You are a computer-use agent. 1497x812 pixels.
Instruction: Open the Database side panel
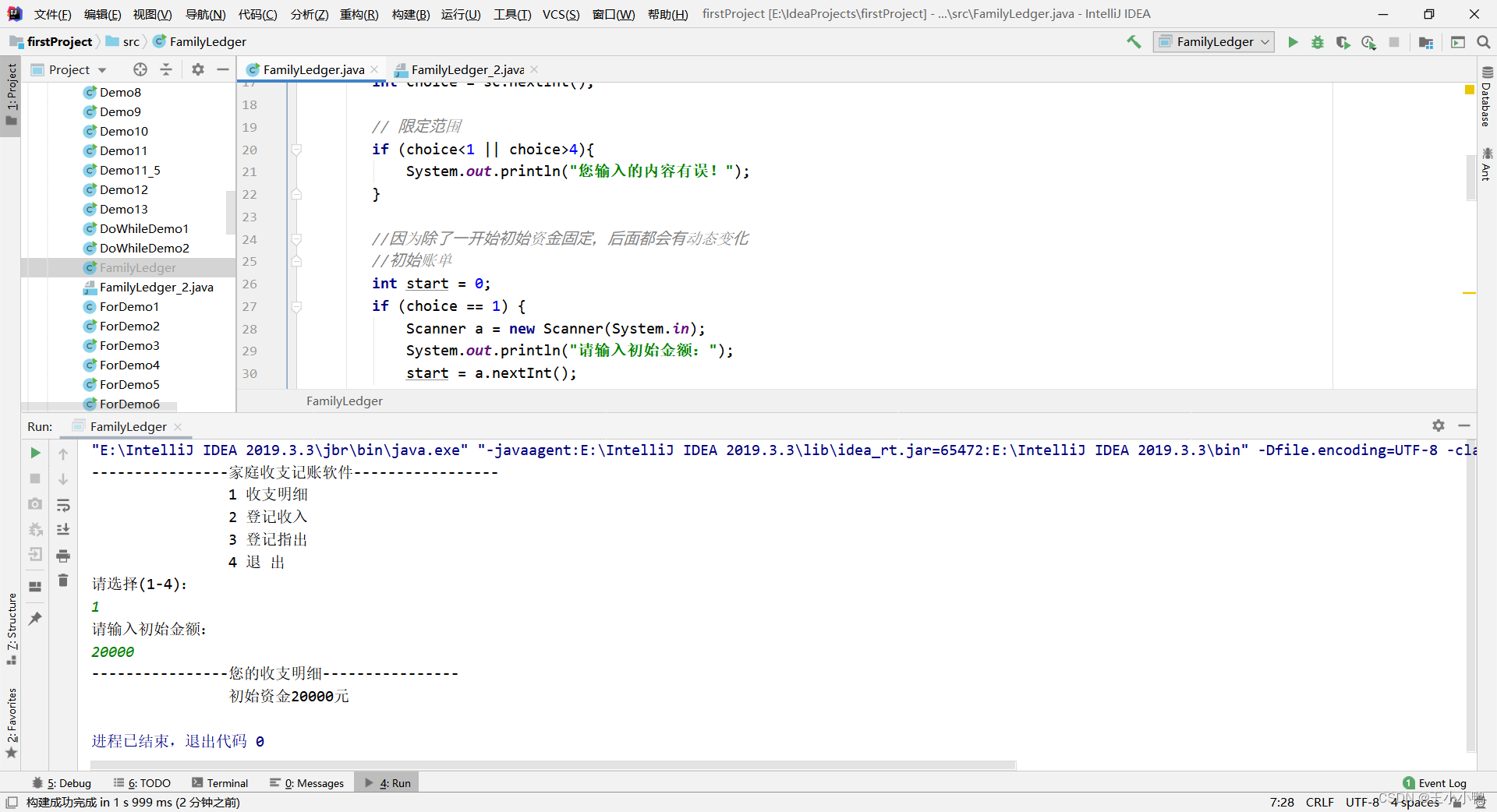[x=1486, y=97]
